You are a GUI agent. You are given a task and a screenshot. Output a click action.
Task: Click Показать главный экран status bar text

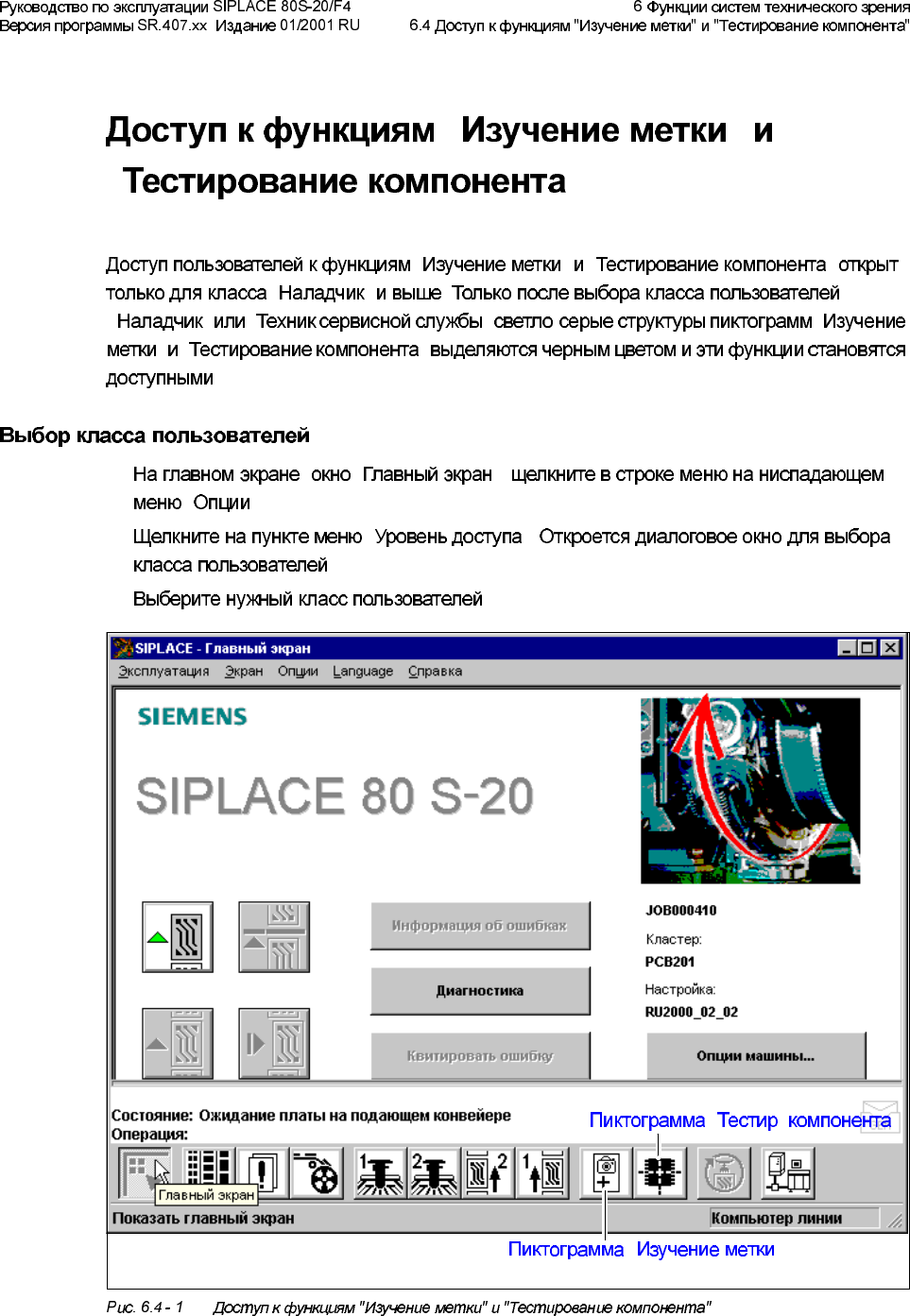203,1219
